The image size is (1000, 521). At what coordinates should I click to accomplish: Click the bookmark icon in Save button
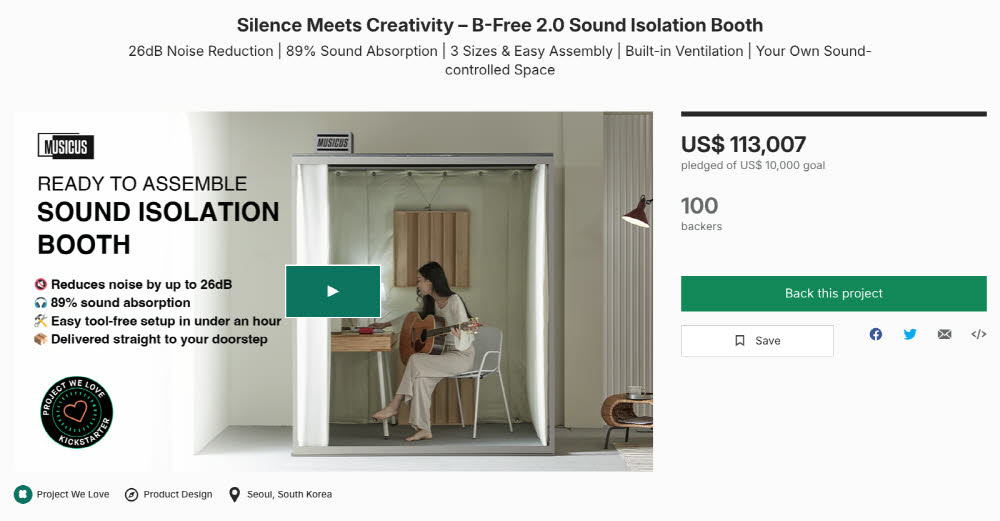(740, 341)
